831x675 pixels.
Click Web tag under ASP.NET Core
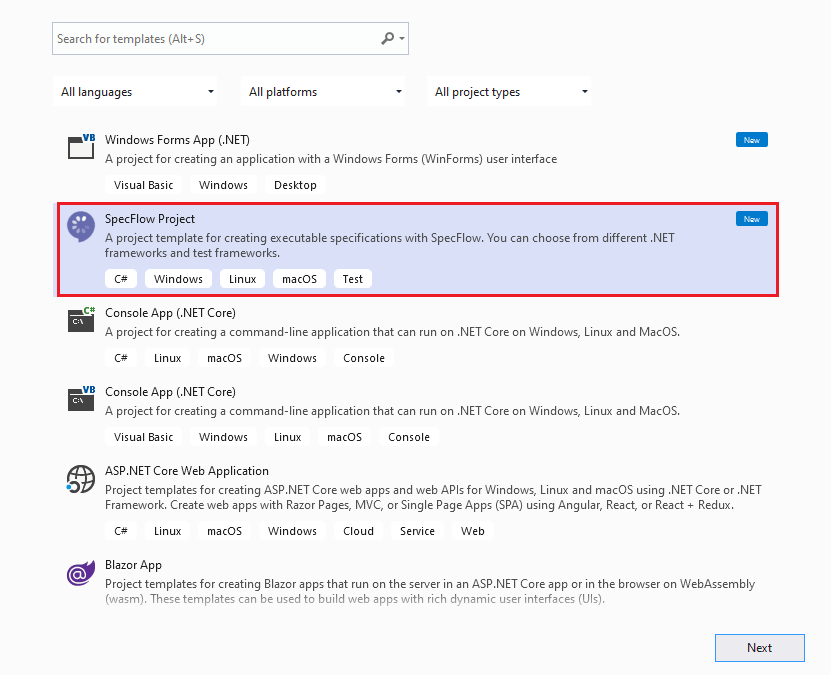(472, 531)
